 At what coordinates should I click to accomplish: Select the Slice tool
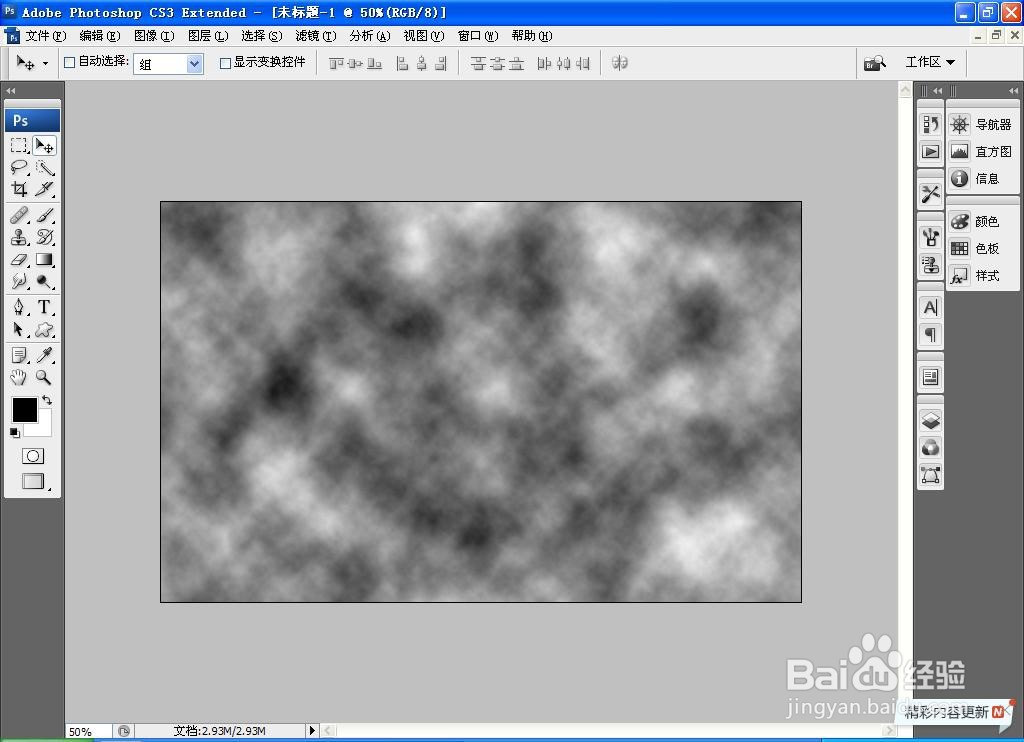[44, 189]
